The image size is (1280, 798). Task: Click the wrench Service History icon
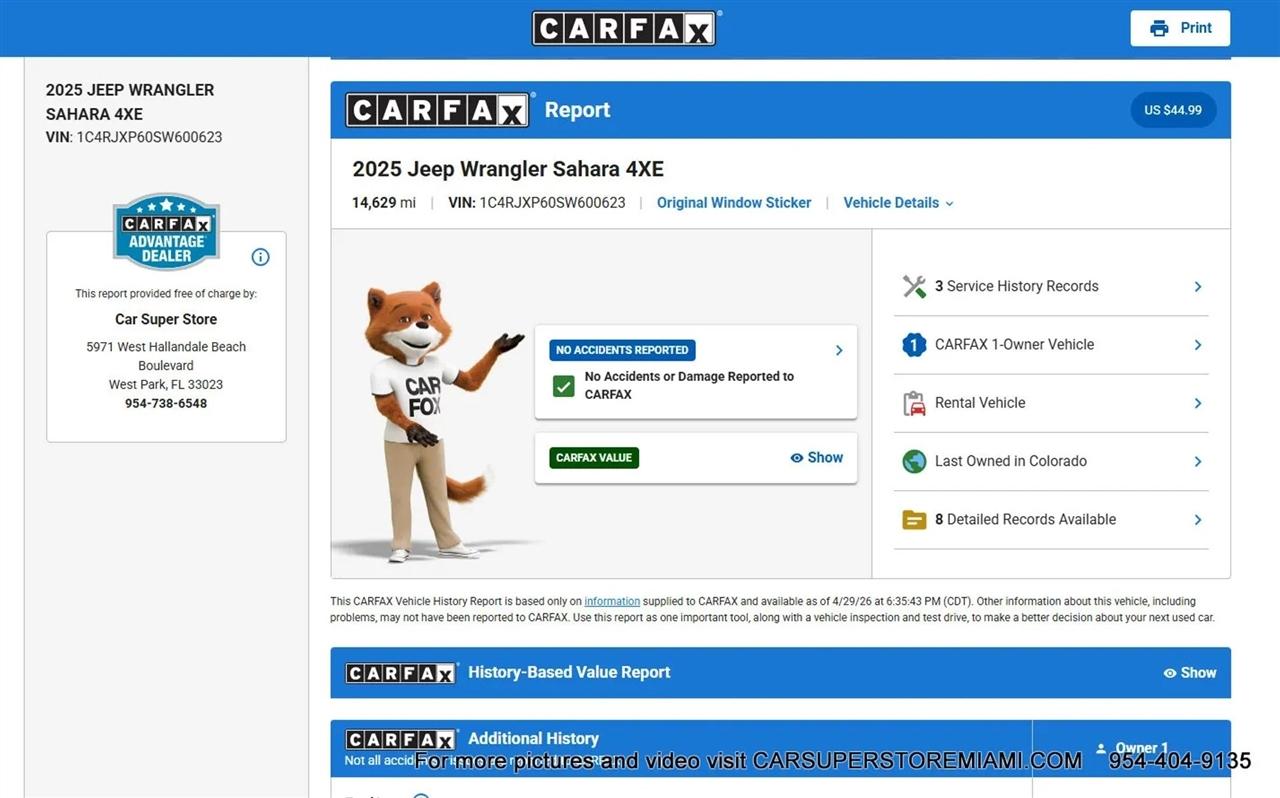[914, 287]
